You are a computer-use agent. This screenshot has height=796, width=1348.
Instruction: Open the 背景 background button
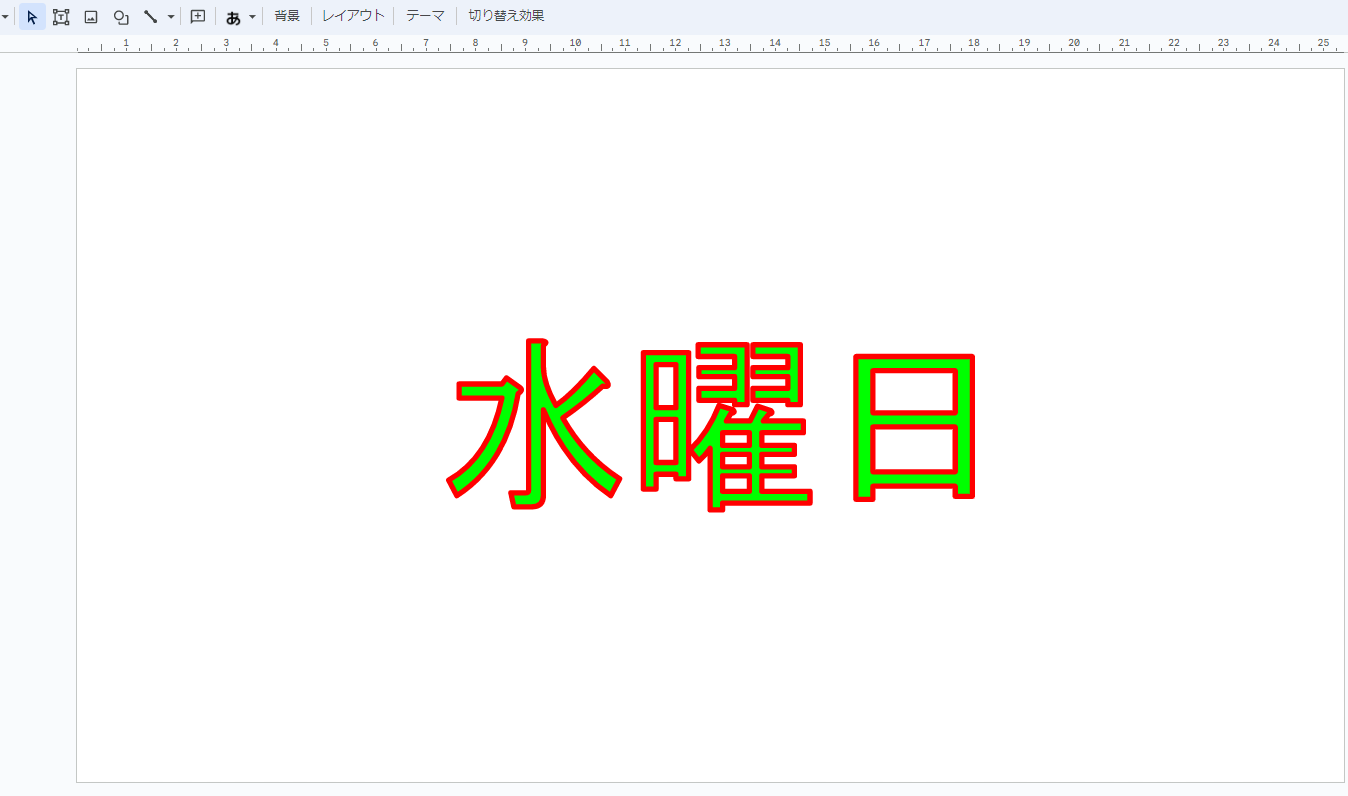(x=287, y=16)
